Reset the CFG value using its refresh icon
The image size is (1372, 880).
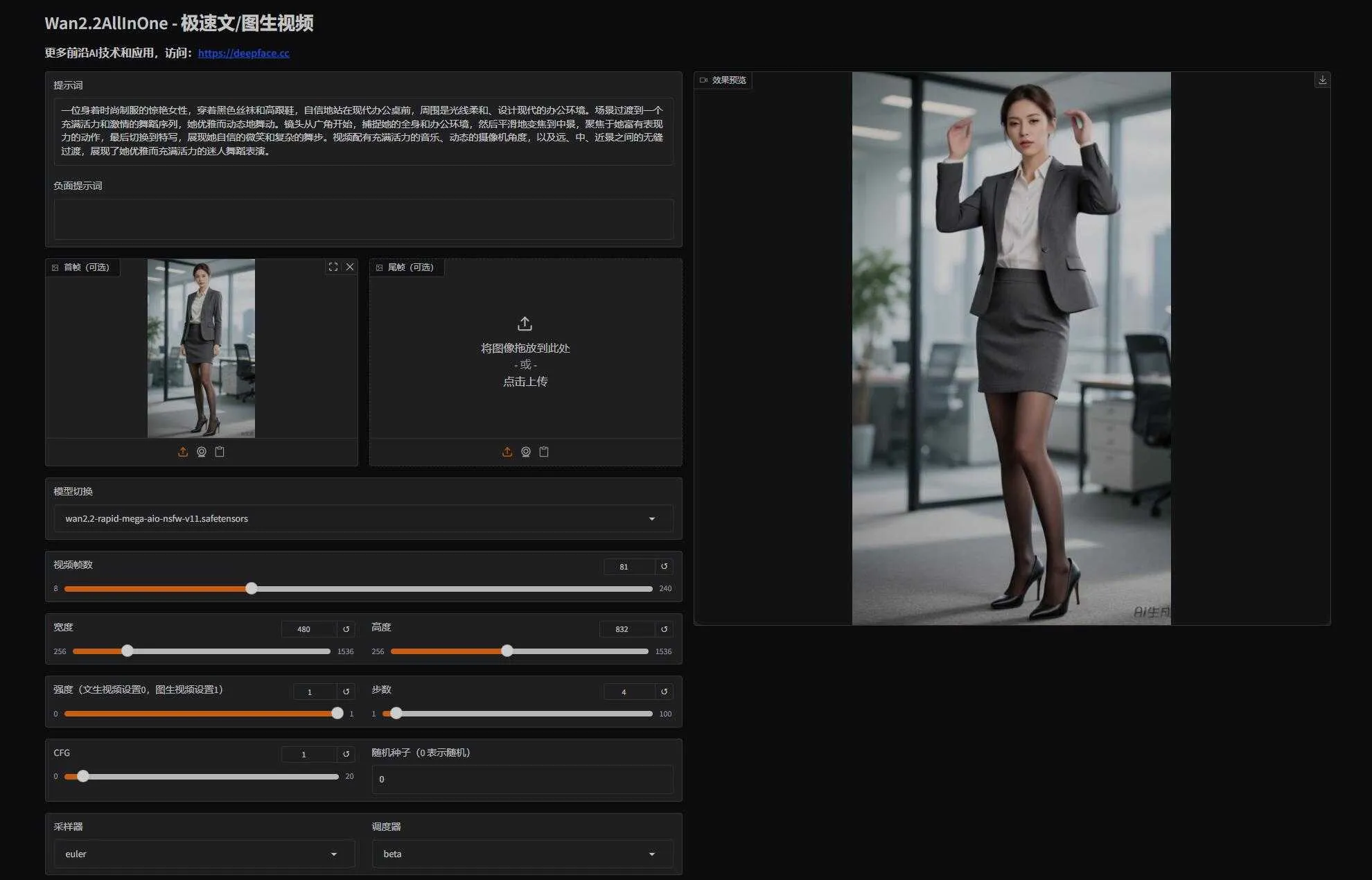tap(345, 754)
